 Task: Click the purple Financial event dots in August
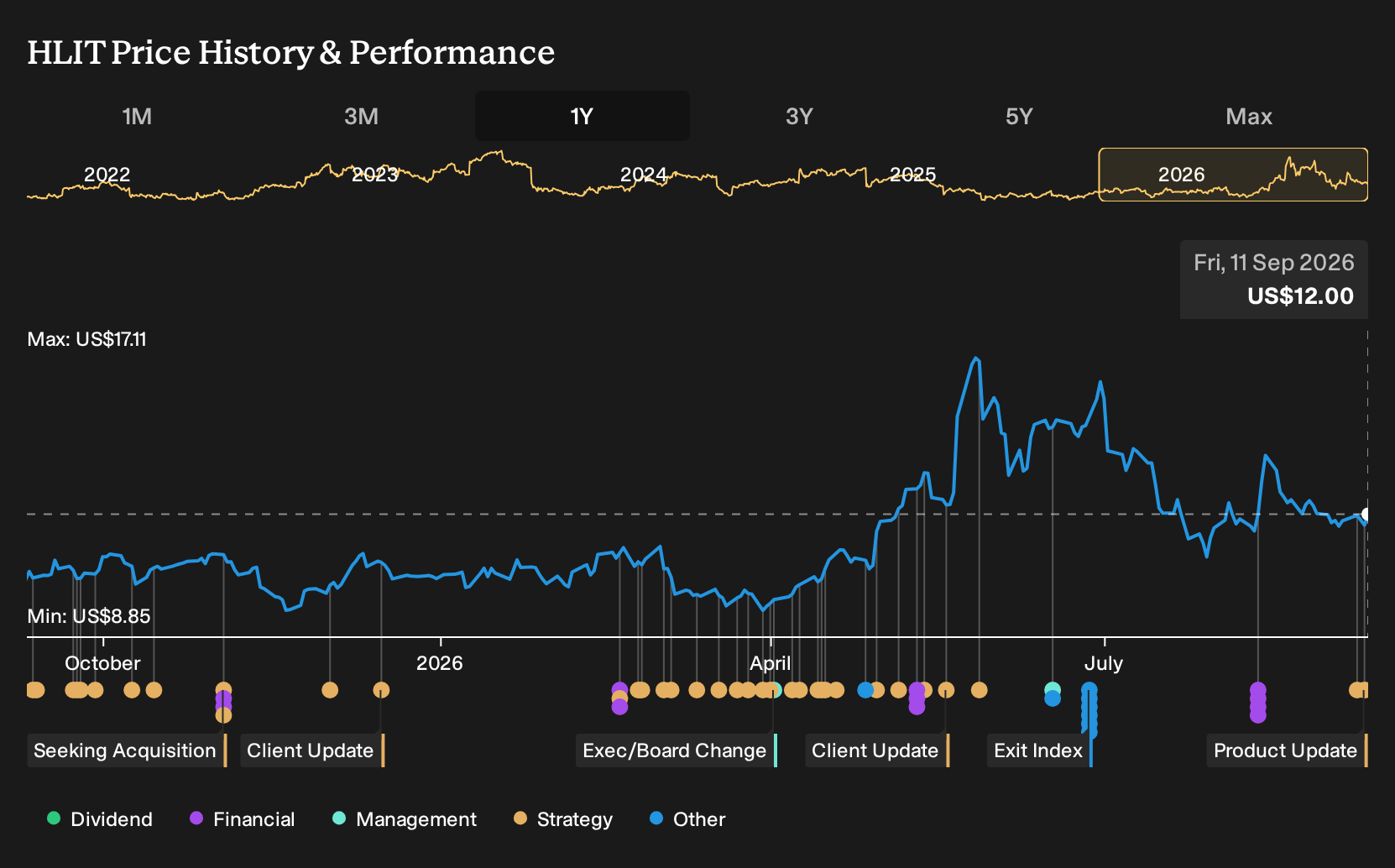click(x=1257, y=703)
